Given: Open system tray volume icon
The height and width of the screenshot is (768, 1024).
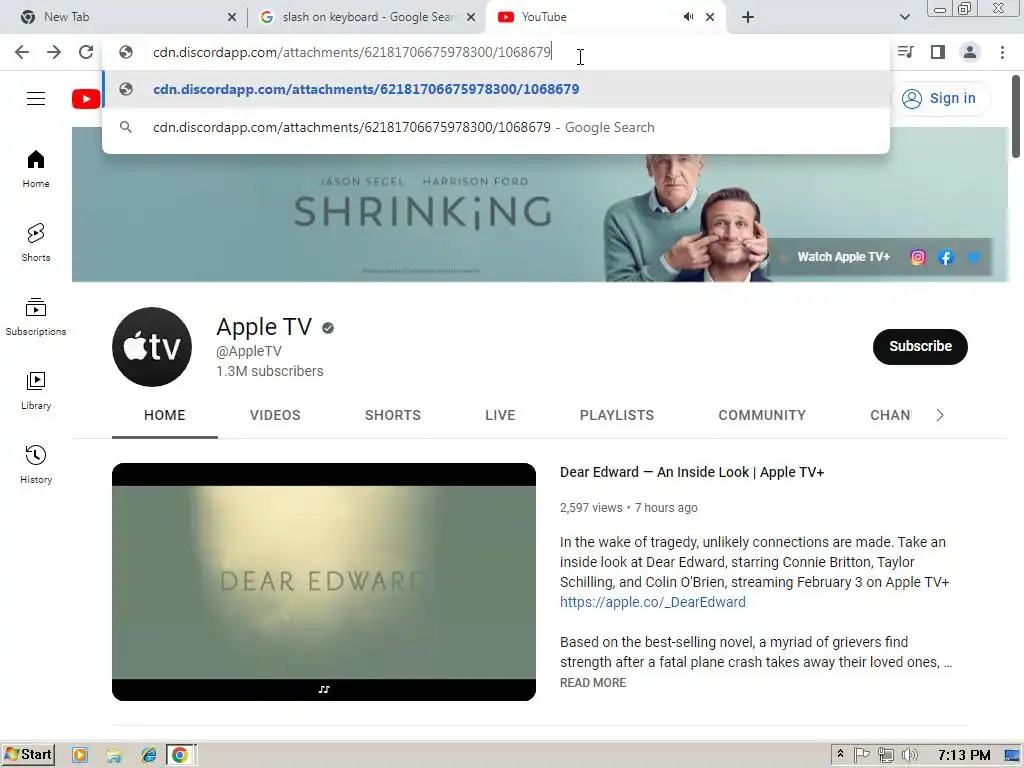Looking at the screenshot, I should pyautogui.click(x=909, y=756).
